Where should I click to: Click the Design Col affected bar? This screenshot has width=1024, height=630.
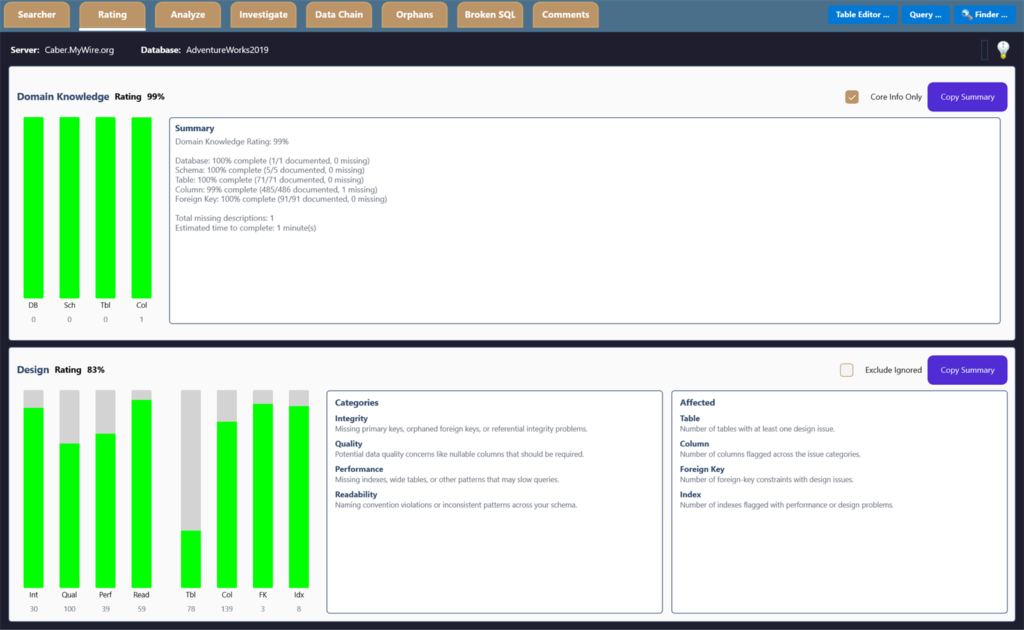coord(227,489)
